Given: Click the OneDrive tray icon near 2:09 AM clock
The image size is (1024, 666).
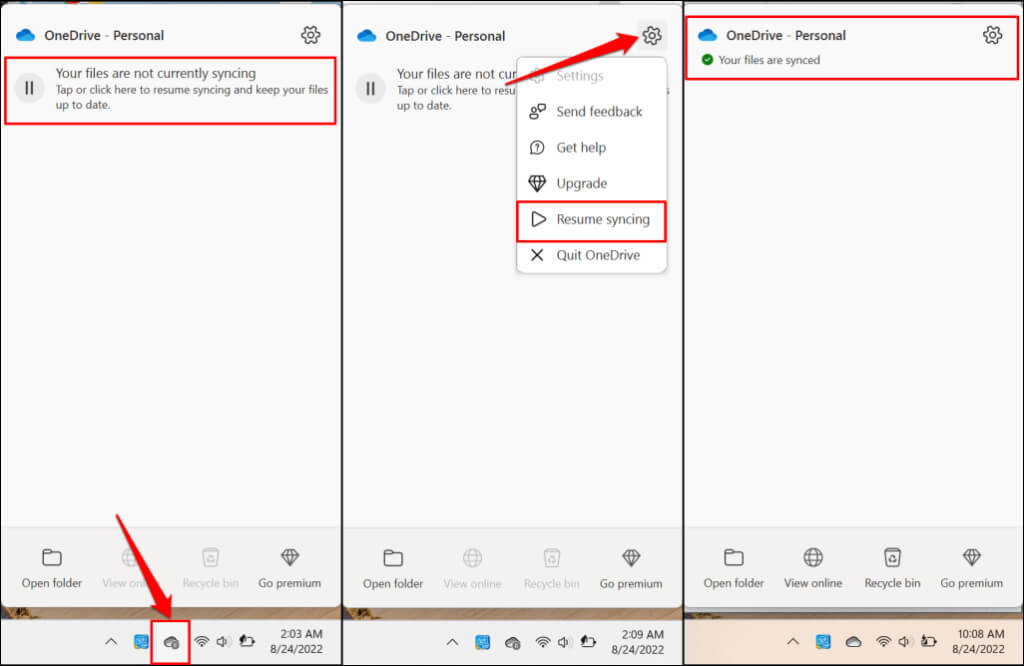Looking at the screenshot, I should [x=513, y=643].
